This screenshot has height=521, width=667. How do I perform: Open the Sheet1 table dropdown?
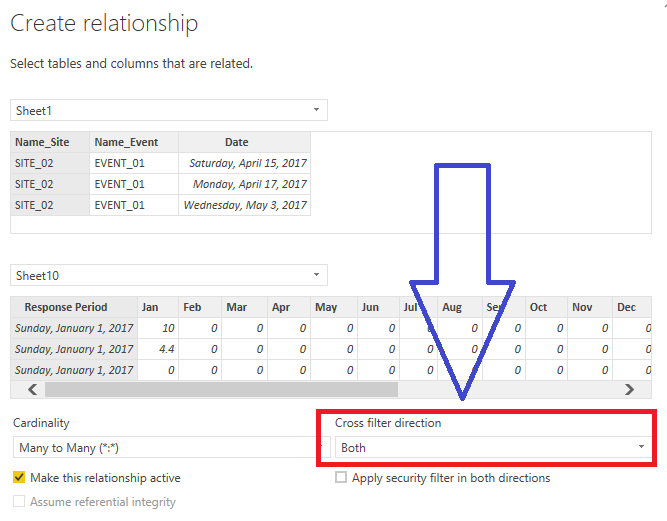coord(168,110)
